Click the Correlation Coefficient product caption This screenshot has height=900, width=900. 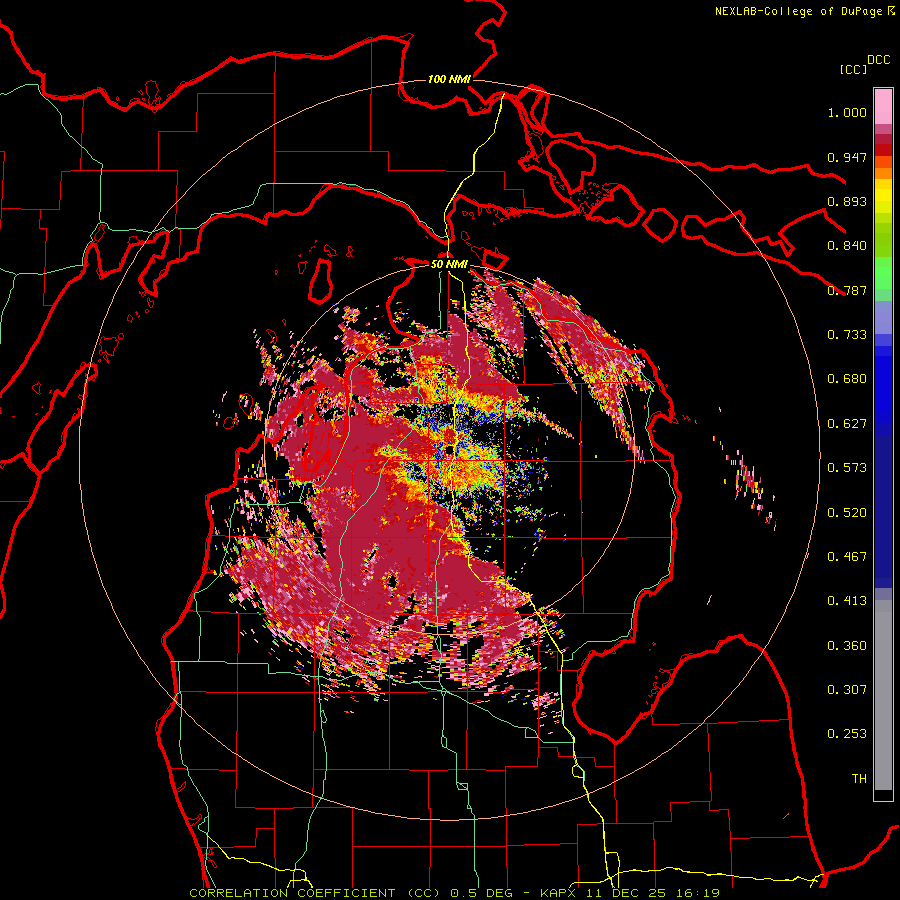[315, 893]
